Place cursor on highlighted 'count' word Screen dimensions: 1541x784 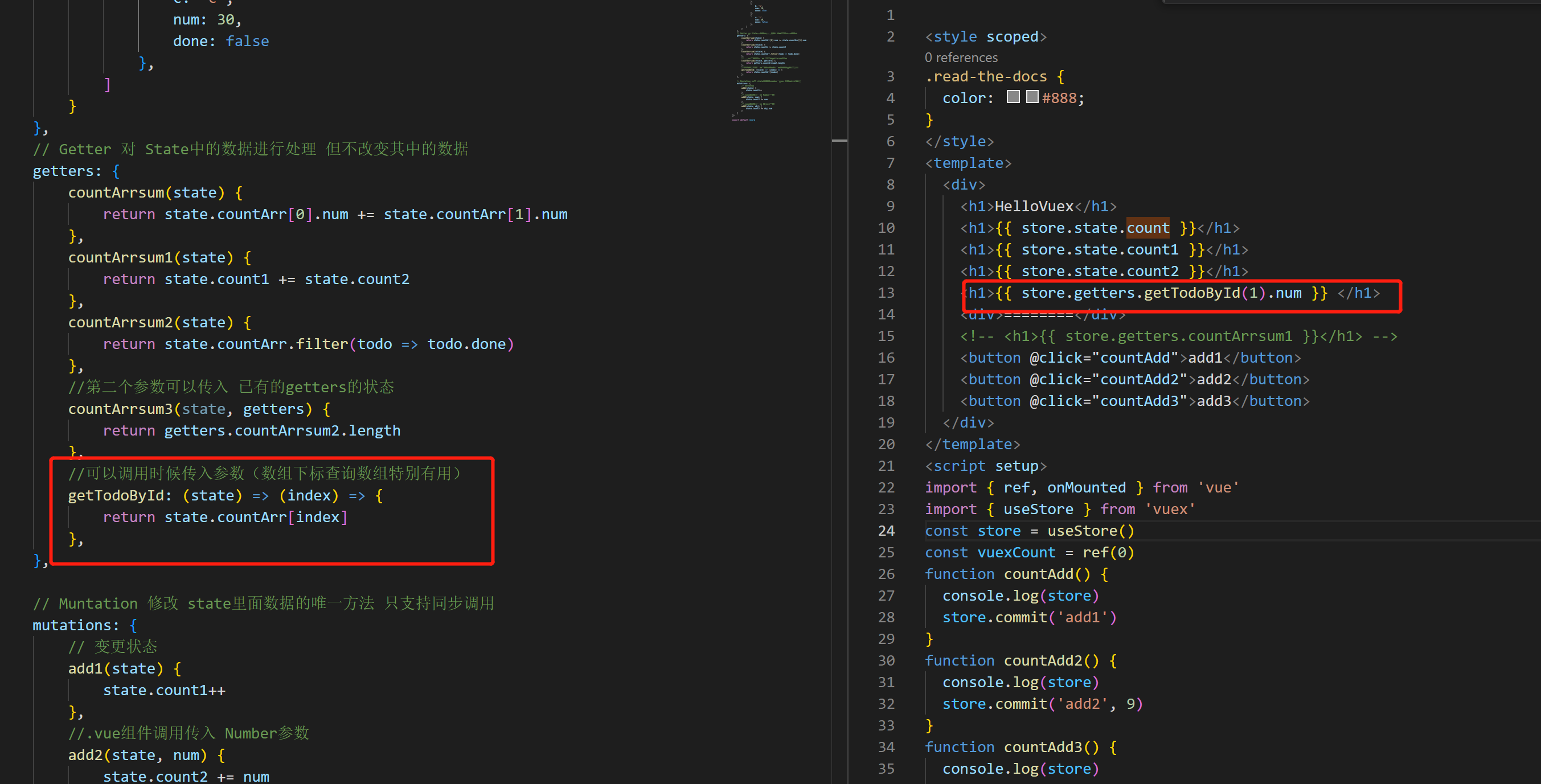(1147, 228)
